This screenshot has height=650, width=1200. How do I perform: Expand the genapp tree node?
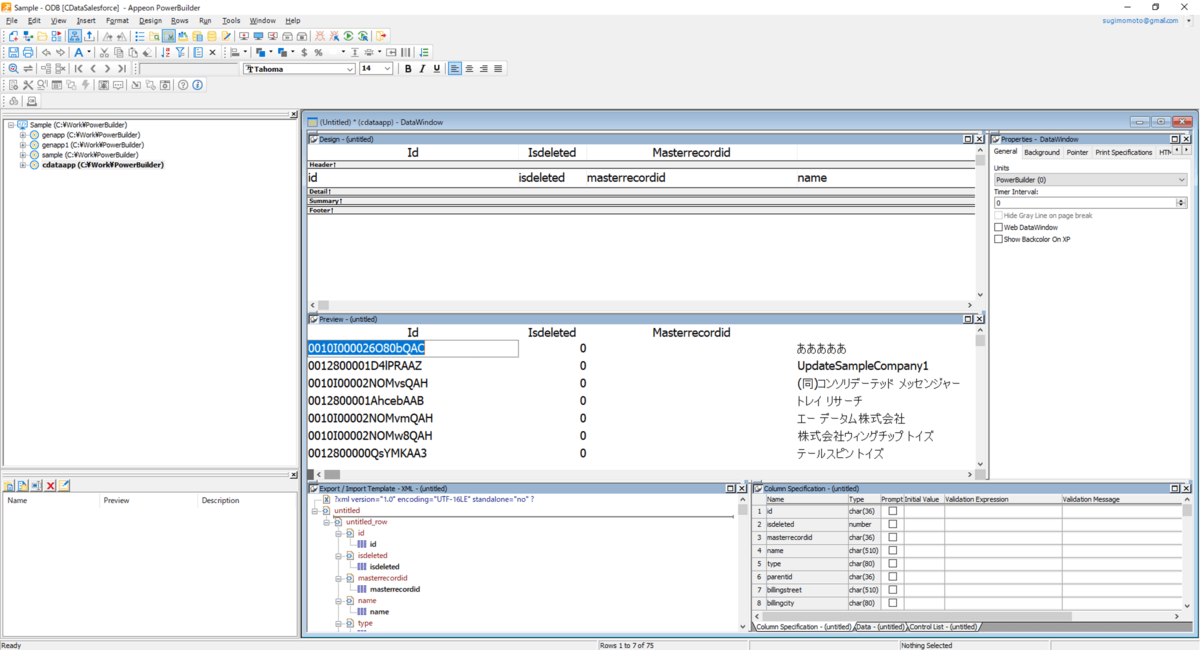(22, 134)
